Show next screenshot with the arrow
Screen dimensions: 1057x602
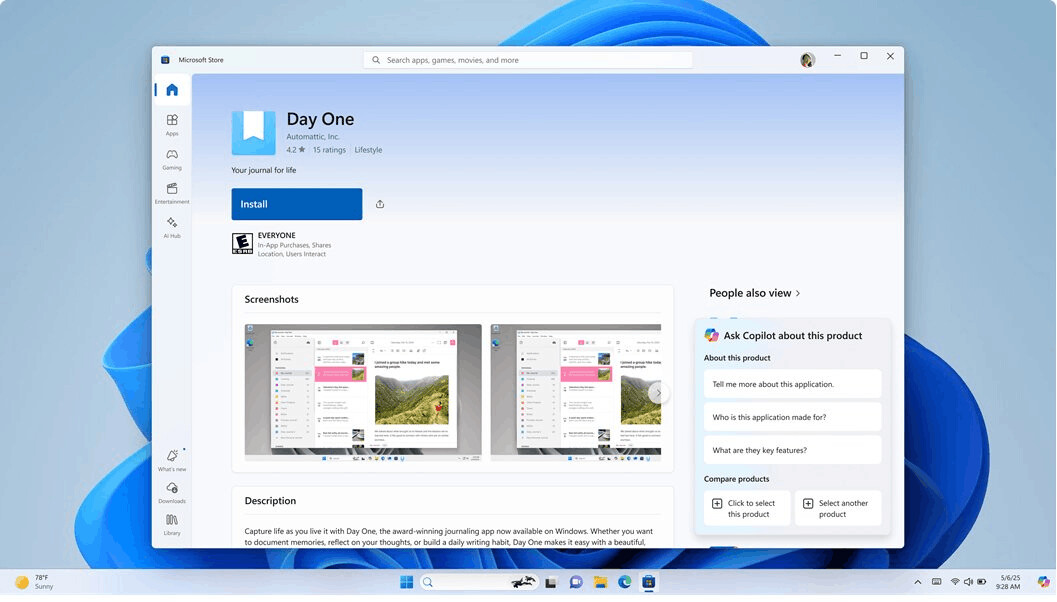click(659, 393)
